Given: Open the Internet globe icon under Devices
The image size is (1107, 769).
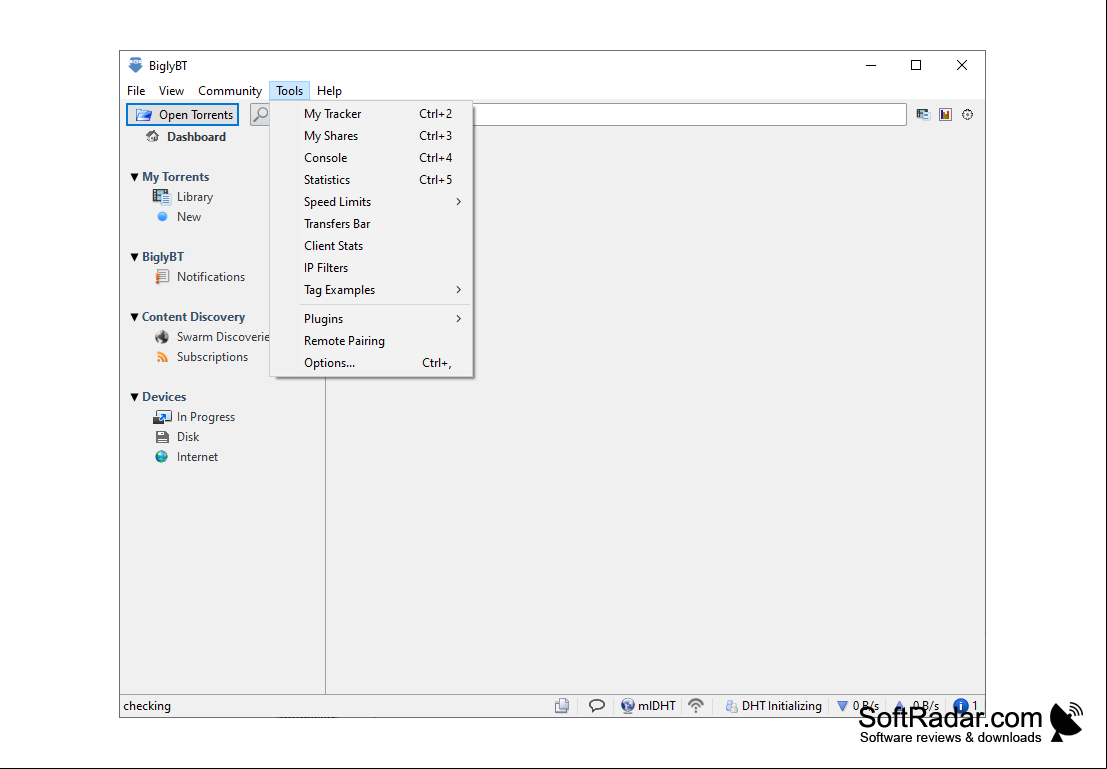Looking at the screenshot, I should (x=162, y=457).
